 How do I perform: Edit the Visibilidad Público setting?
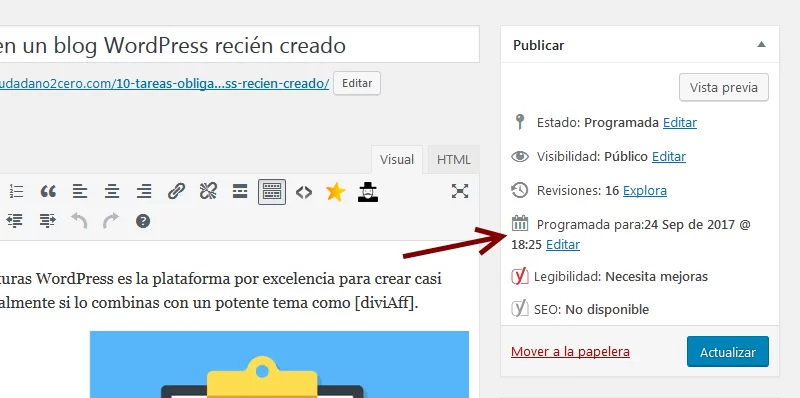point(669,157)
